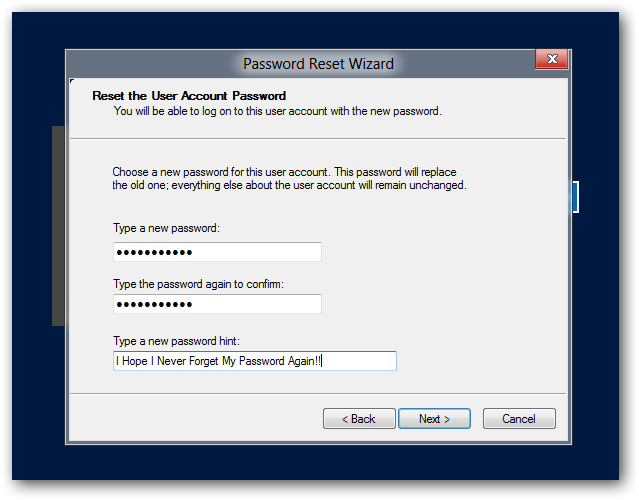
Task: Select the confirm password field
Action: point(217,304)
